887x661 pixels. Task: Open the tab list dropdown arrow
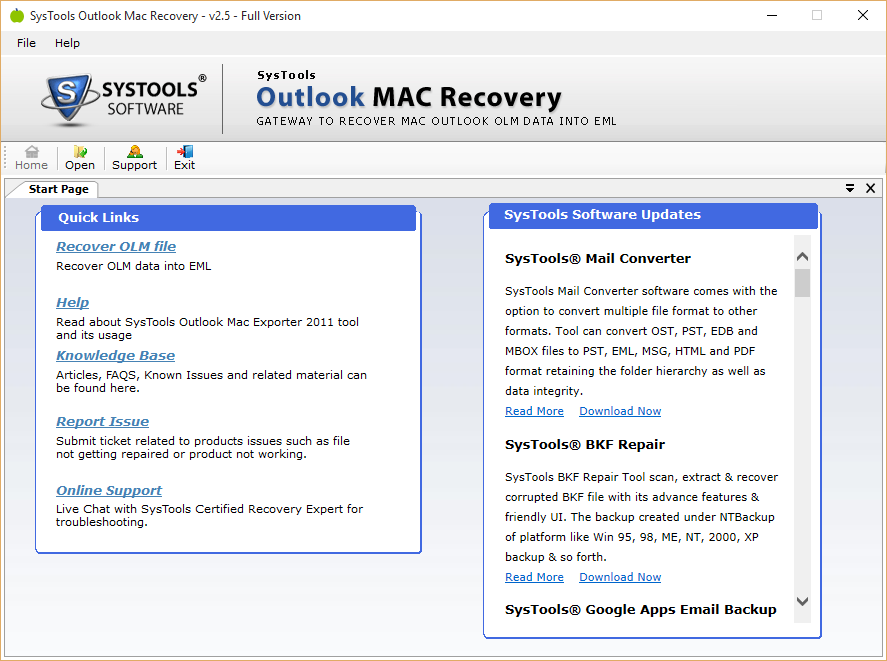(850, 188)
